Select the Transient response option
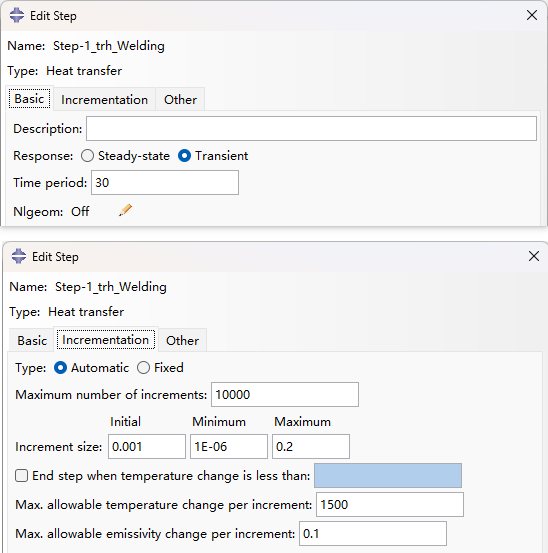This screenshot has height=553, width=548. click(184, 156)
